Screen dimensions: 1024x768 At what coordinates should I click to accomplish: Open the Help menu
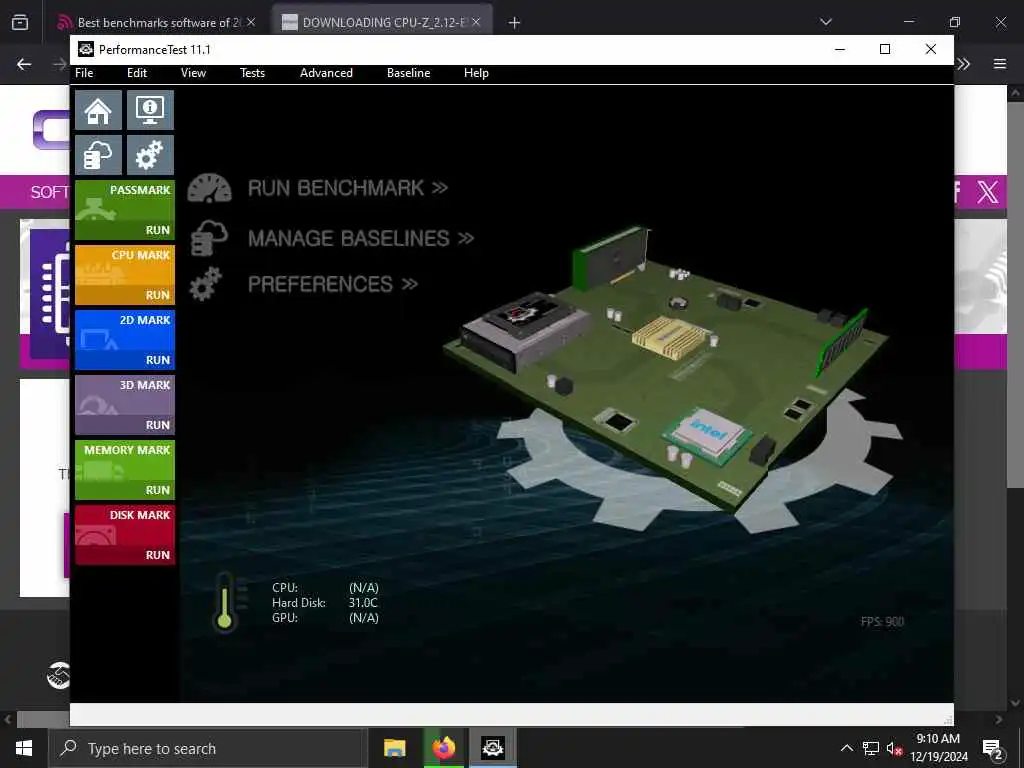[476, 73]
